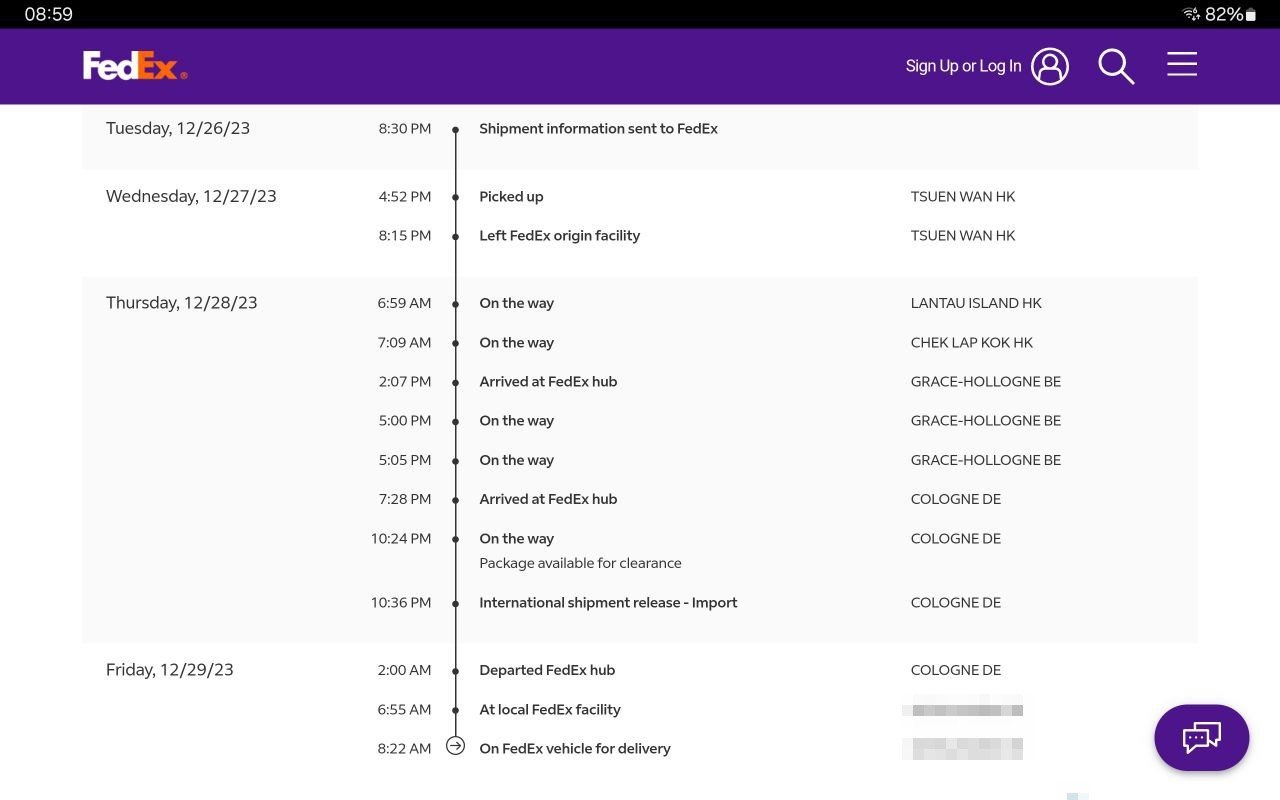This screenshot has height=800, width=1280.
Task: Select 'At local FedEx facility' event
Action: point(550,710)
